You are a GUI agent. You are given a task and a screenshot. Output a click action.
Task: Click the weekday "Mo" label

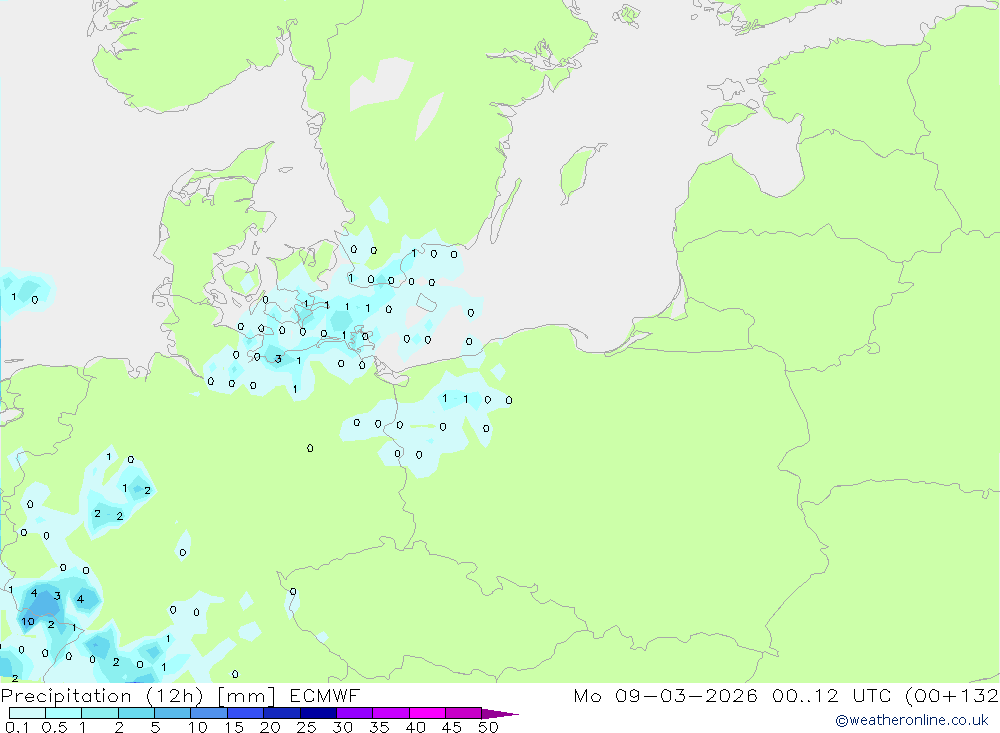click(587, 696)
